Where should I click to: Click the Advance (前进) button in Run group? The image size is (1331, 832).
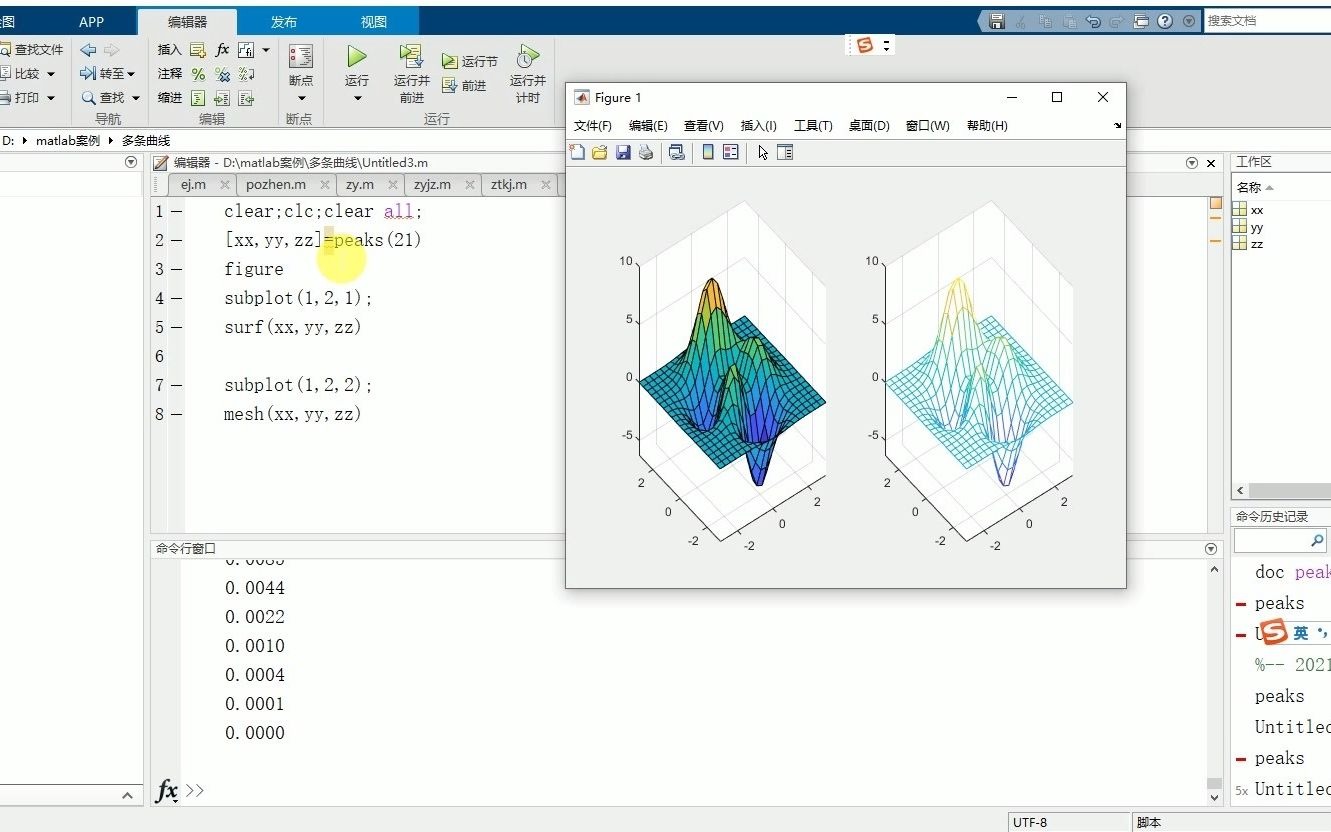tap(464, 86)
